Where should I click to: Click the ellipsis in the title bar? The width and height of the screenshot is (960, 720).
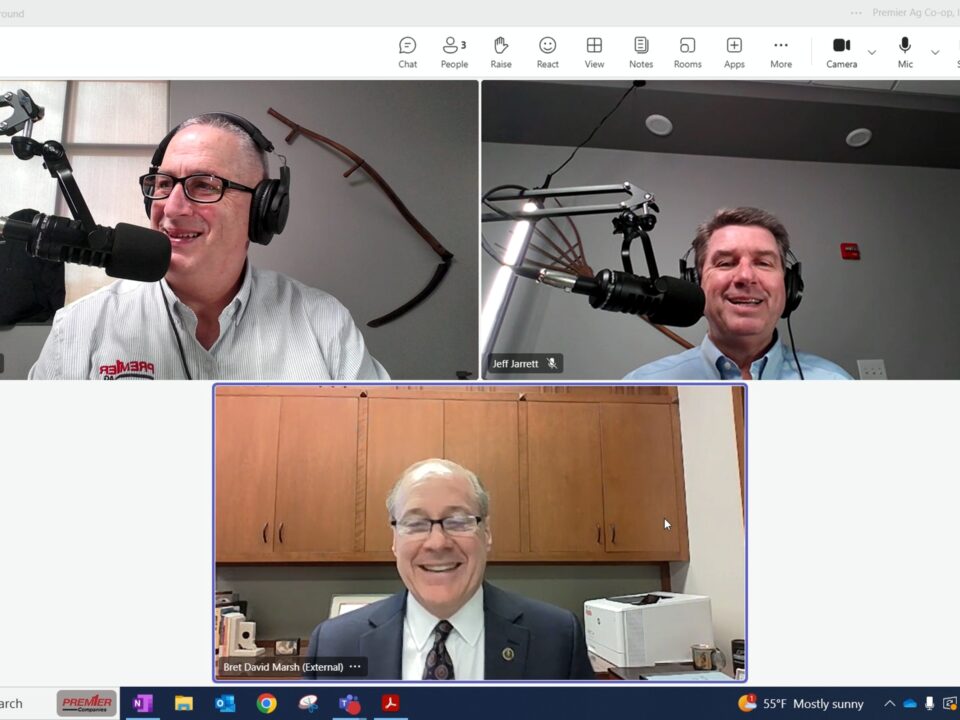pyautogui.click(x=856, y=13)
